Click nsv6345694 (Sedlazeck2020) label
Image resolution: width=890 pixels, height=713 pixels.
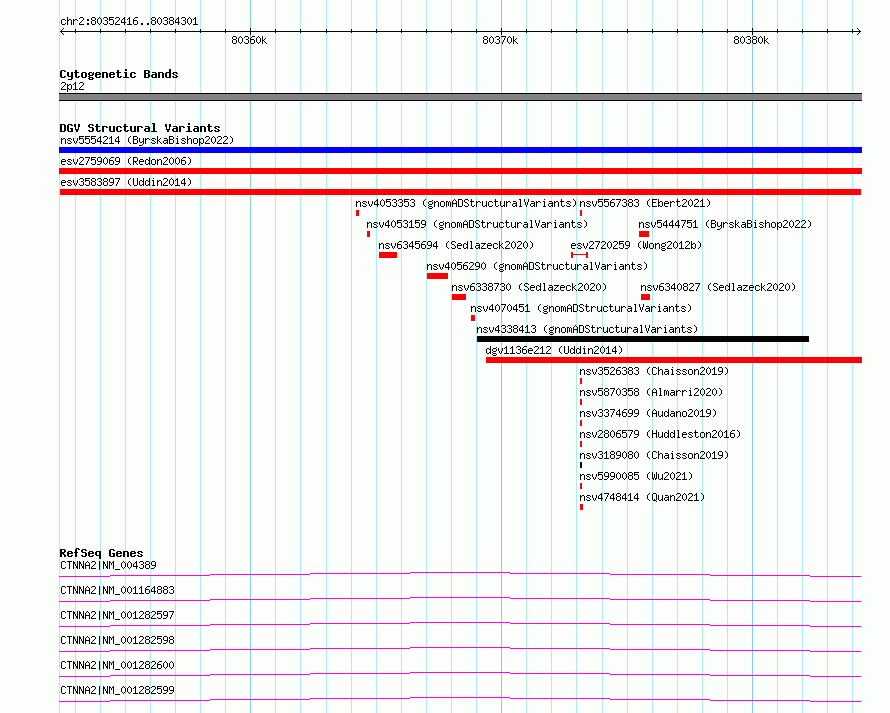pos(456,245)
